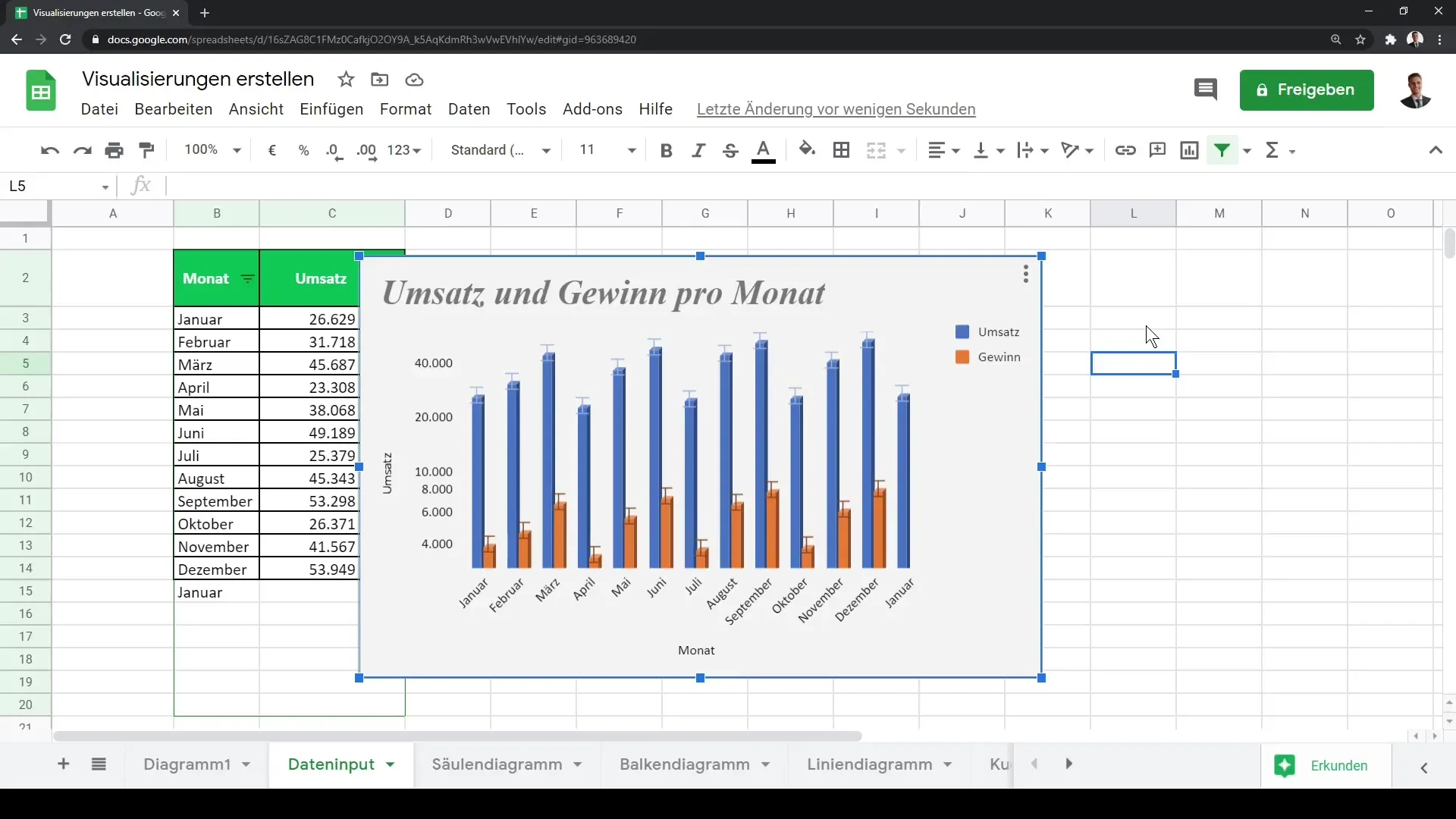Open the fill color bucket
The image size is (1456, 819).
pos(808,149)
